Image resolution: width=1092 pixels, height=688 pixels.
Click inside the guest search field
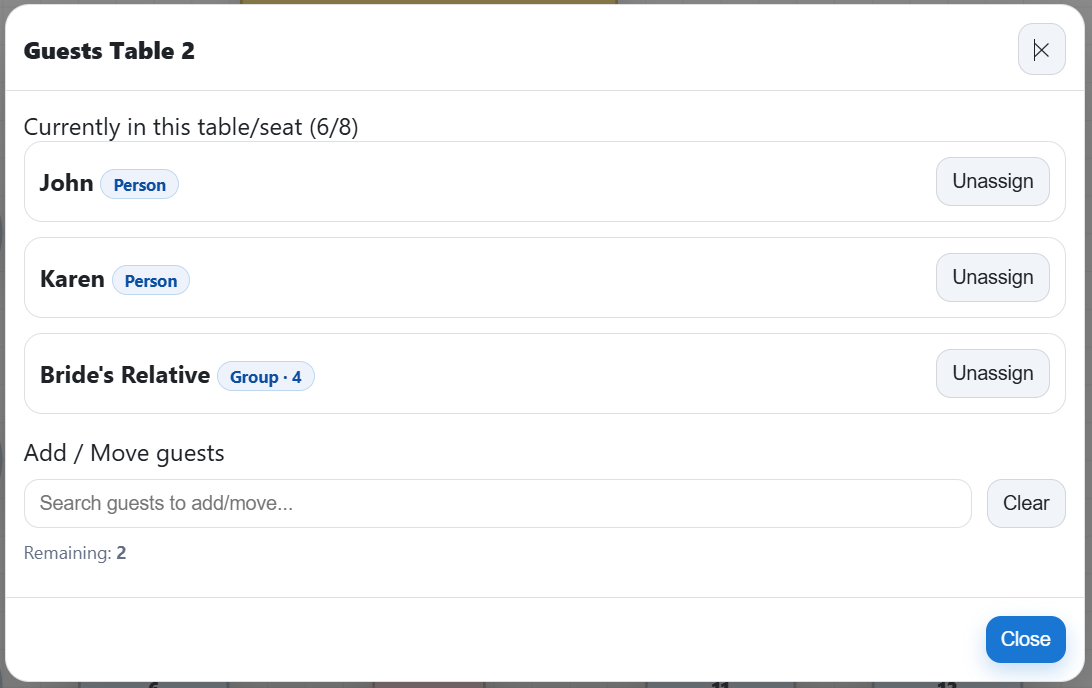497,503
